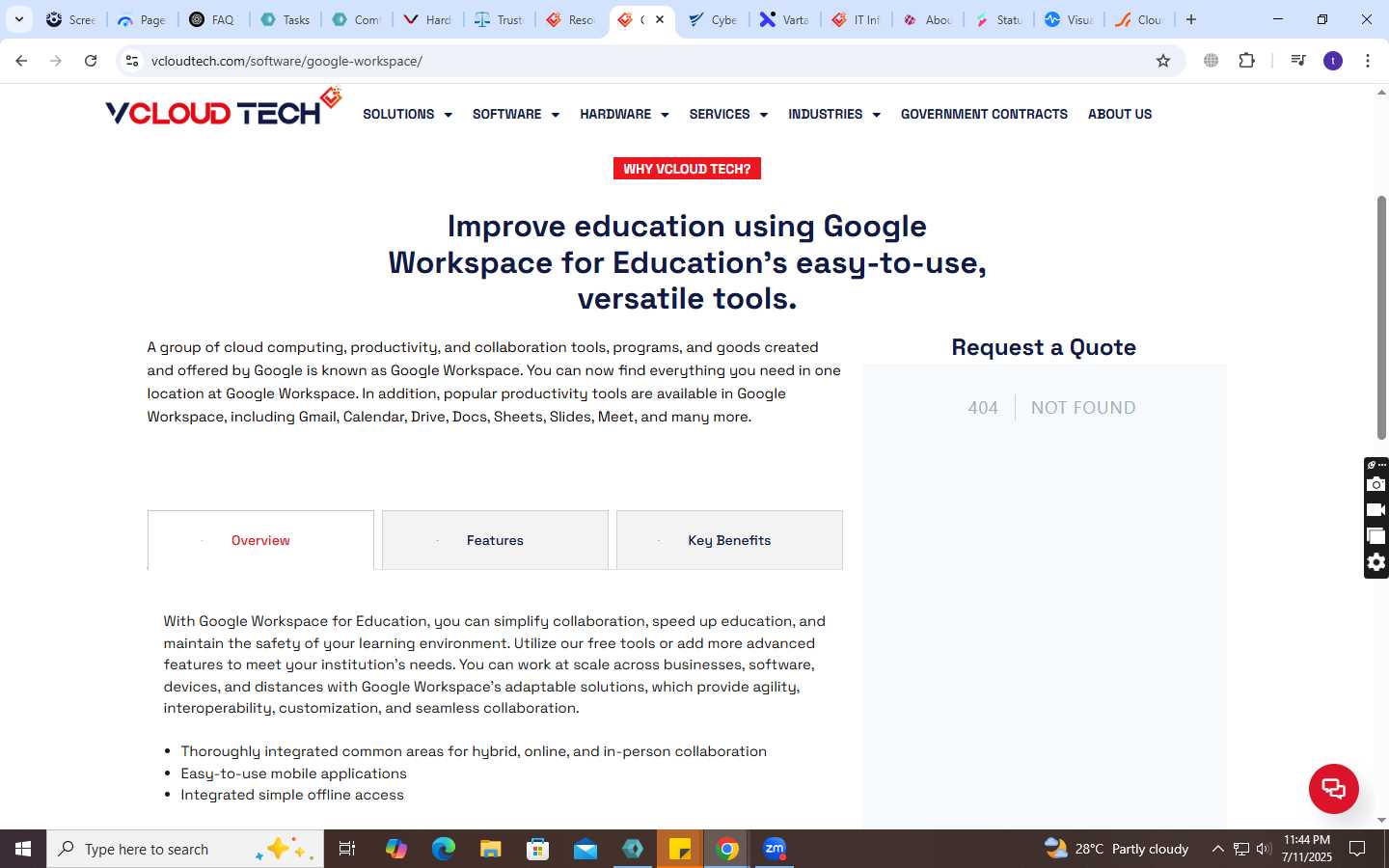Click the camera screenshot icon on side panel
Screen dimensions: 1389x868
point(1376,484)
